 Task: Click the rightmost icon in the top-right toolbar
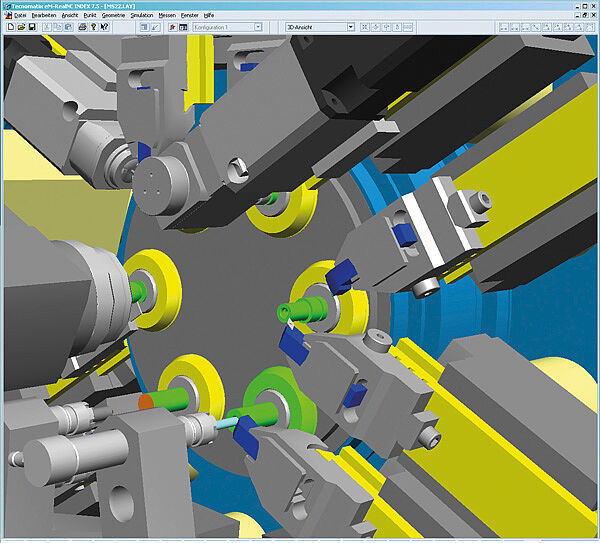point(589,27)
